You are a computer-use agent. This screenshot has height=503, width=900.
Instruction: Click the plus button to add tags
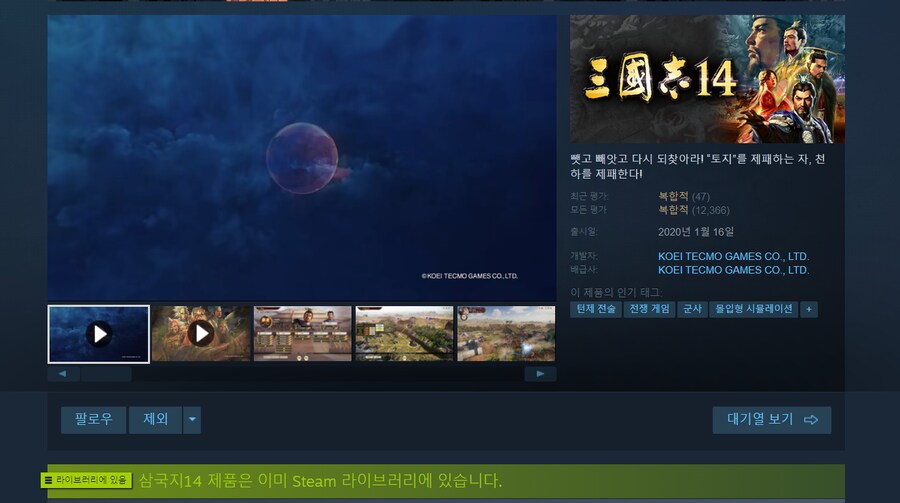[809, 309]
